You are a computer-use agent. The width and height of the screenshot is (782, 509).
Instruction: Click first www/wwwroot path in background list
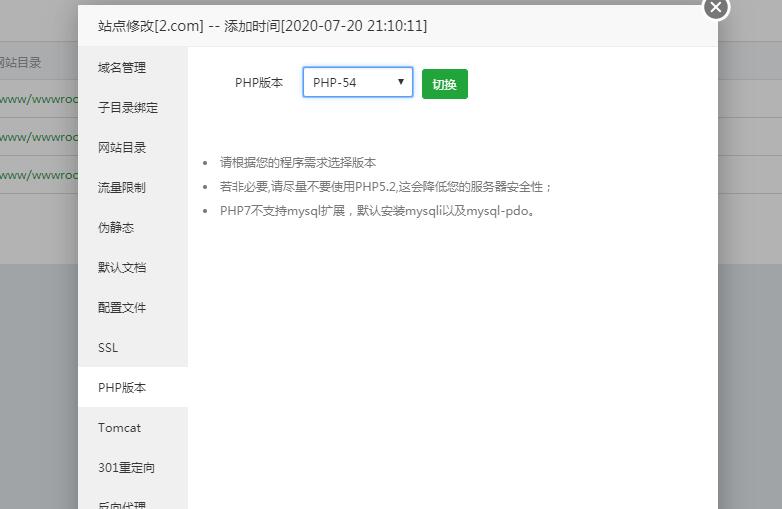coord(39,99)
